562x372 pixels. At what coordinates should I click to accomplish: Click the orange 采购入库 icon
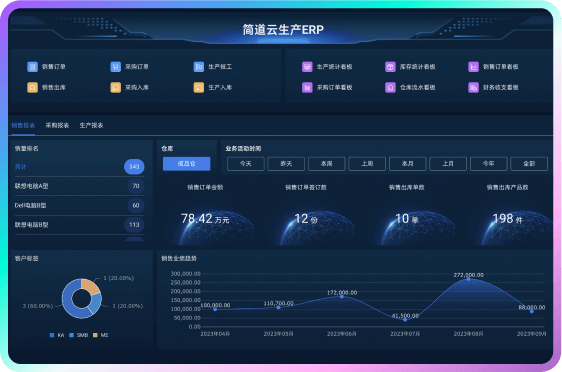tap(115, 87)
